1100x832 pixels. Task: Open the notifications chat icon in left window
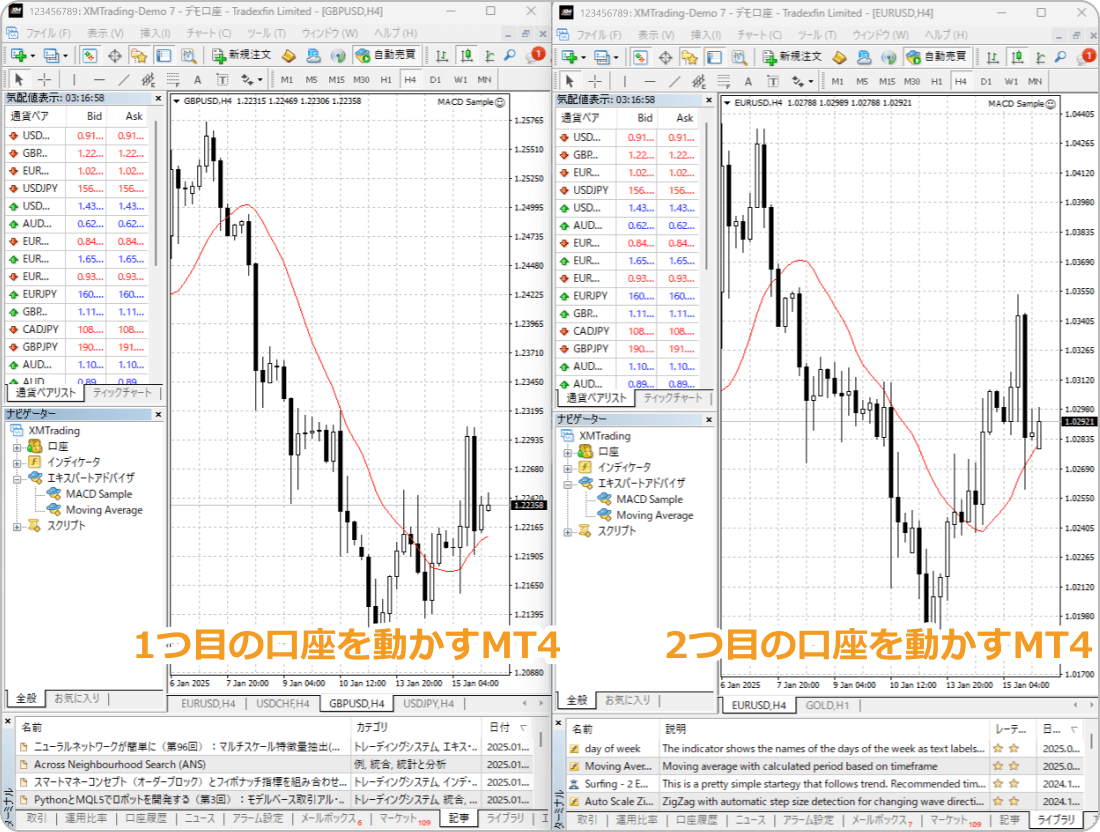535,55
